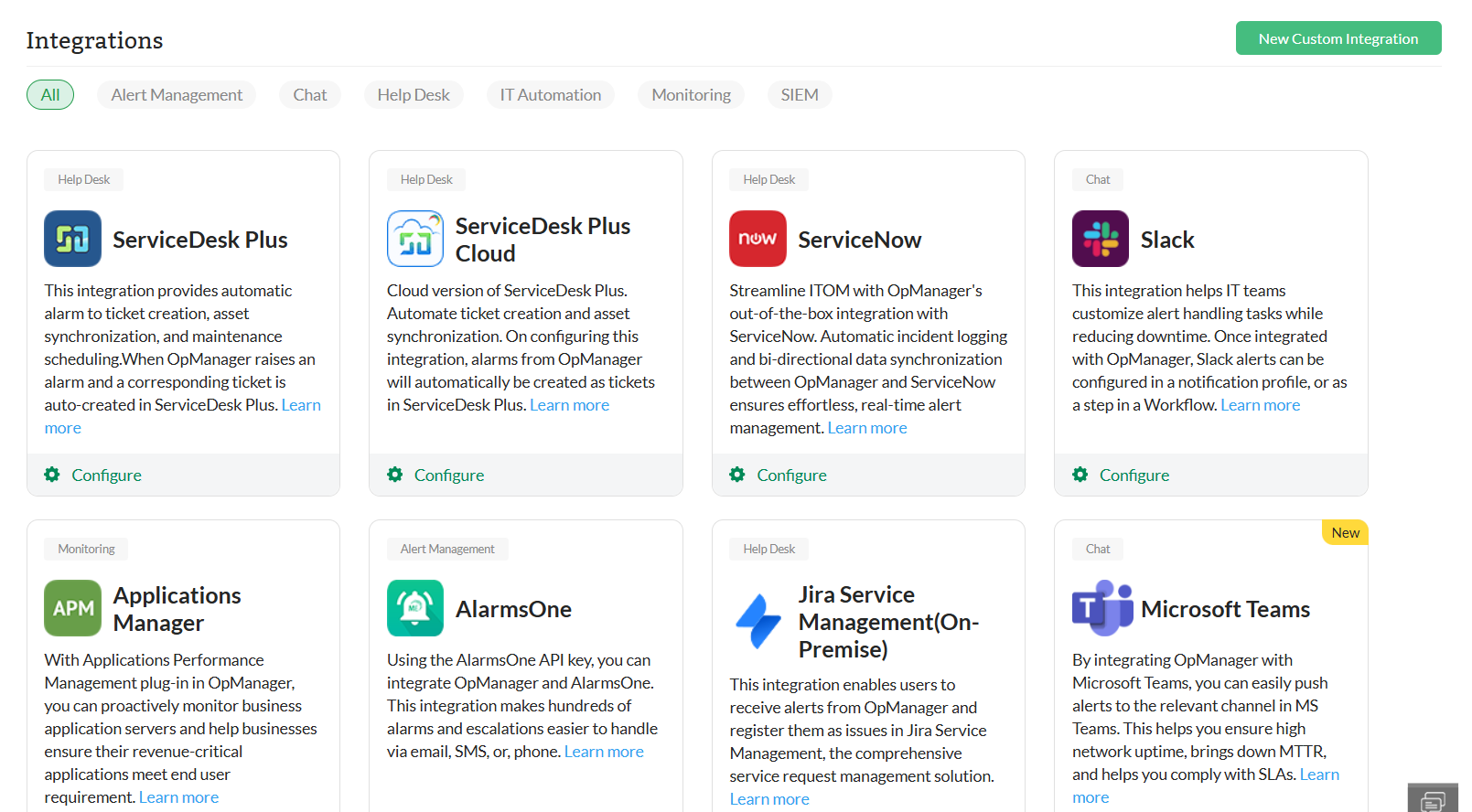1472x812 pixels.
Task: Click the ServiceDesk Plus logo icon
Action: tap(72, 239)
